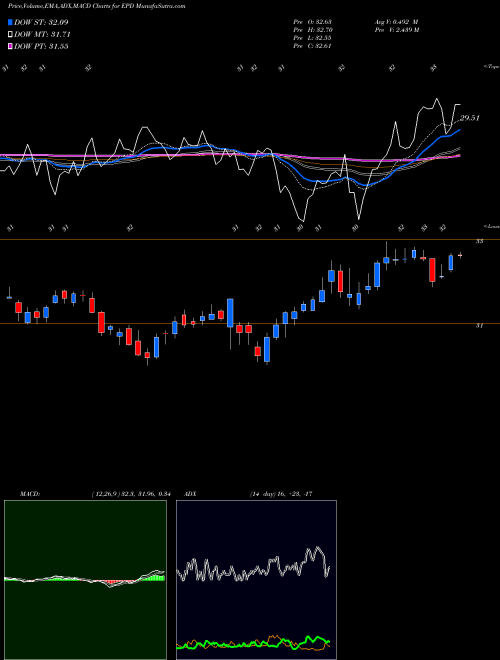Select the 'Pre L: 32.55' low value
500x660 pixels.
(x=312, y=38)
